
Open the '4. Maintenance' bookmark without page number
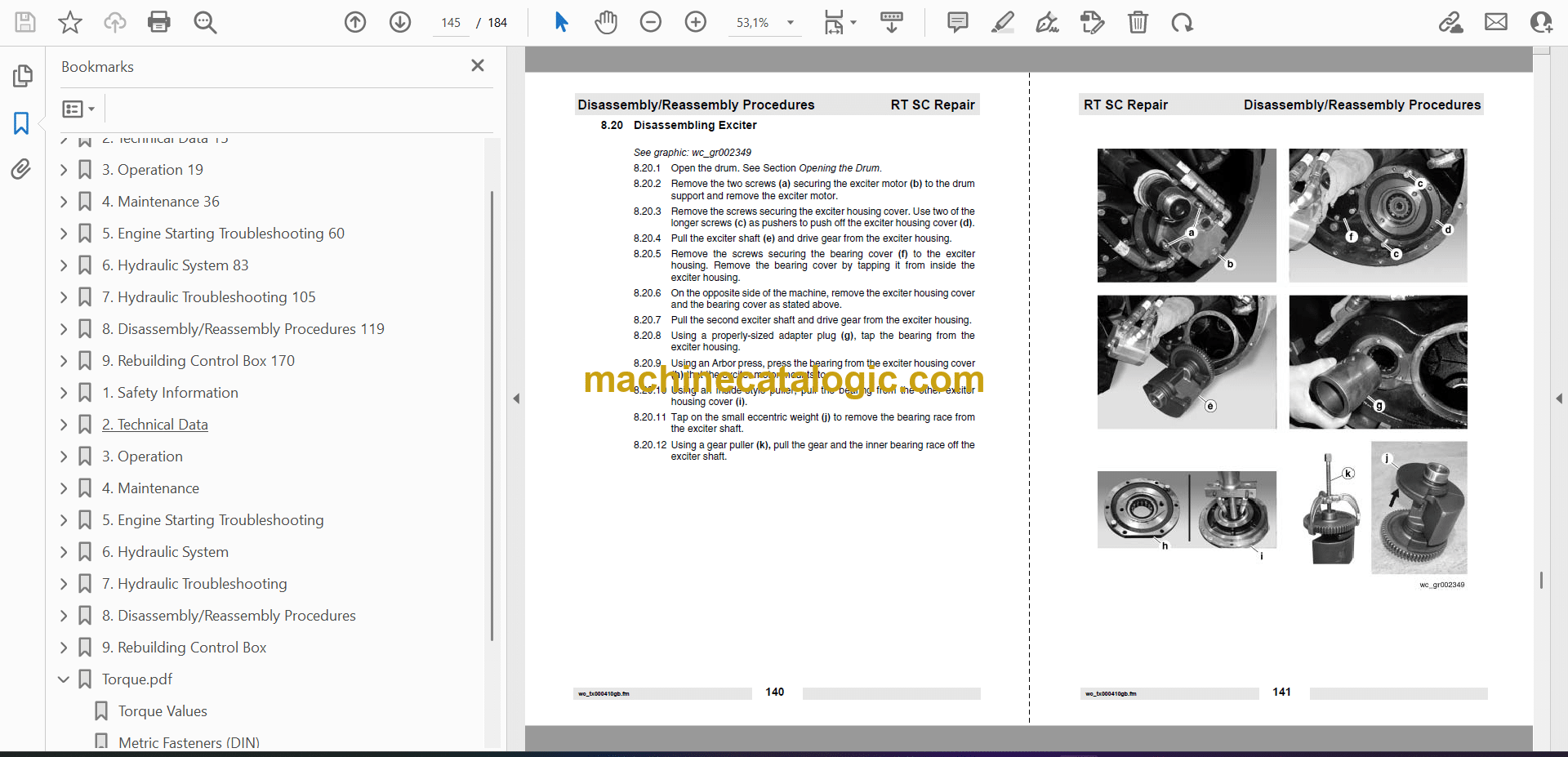point(150,488)
